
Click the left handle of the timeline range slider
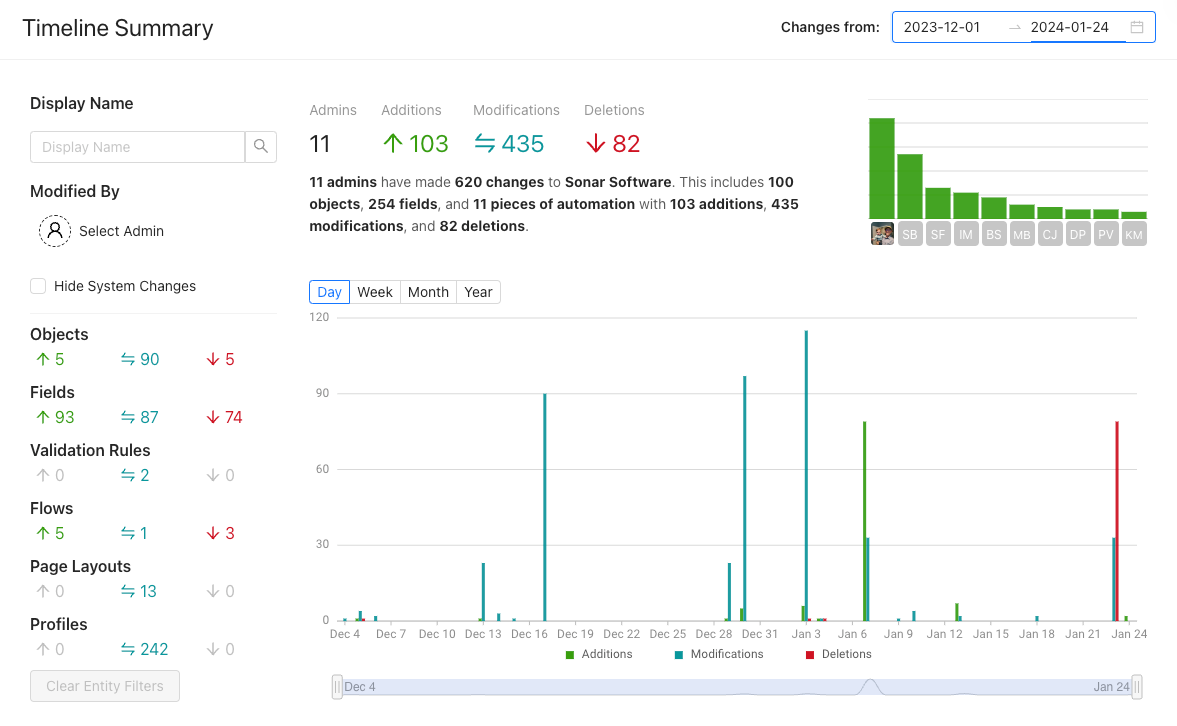pos(337,687)
